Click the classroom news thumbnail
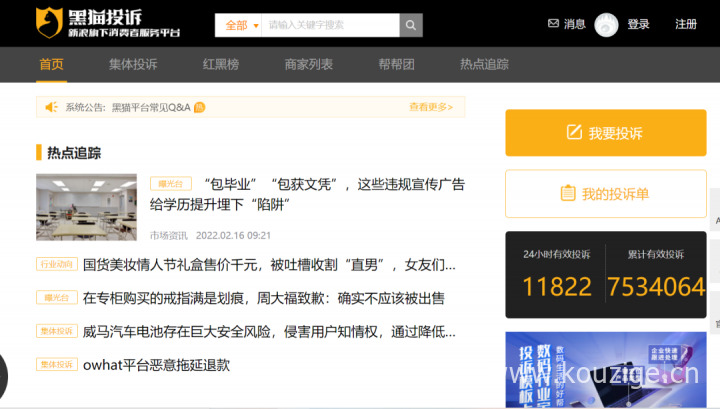This screenshot has width=720, height=409. pyautogui.click(x=86, y=207)
